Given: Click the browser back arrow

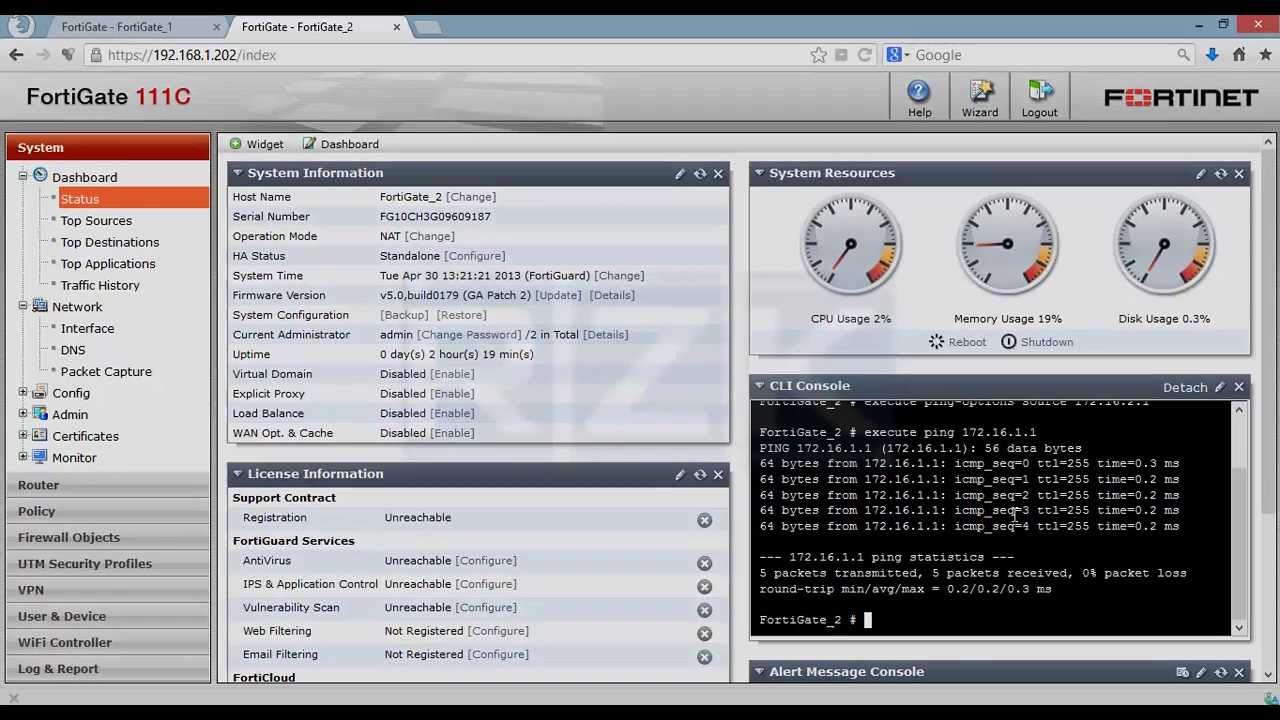Looking at the screenshot, I should pos(16,55).
